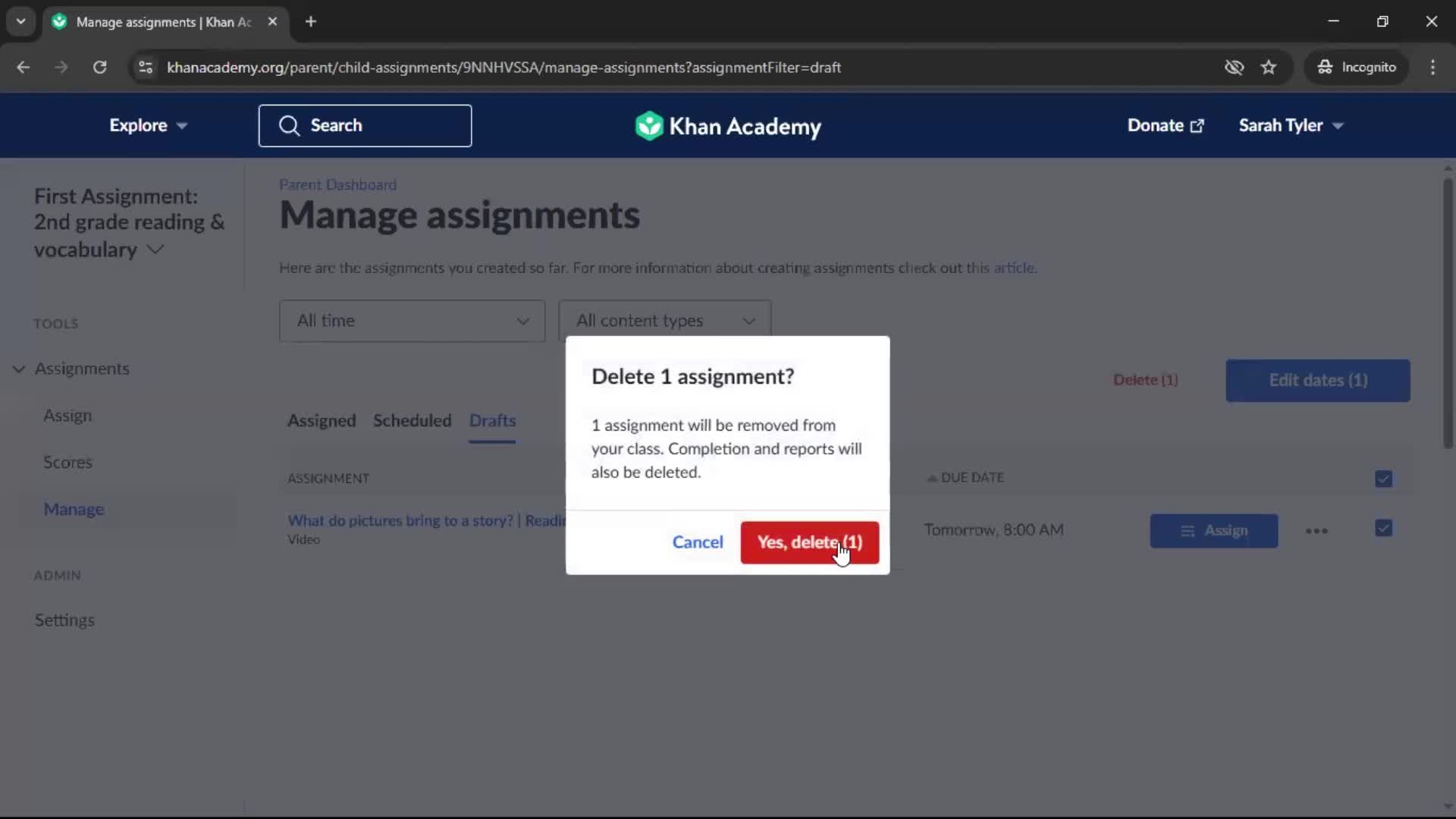Screen dimensions: 1456x819
Task: Open the All content types dropdown
Action: coord(664,321)
